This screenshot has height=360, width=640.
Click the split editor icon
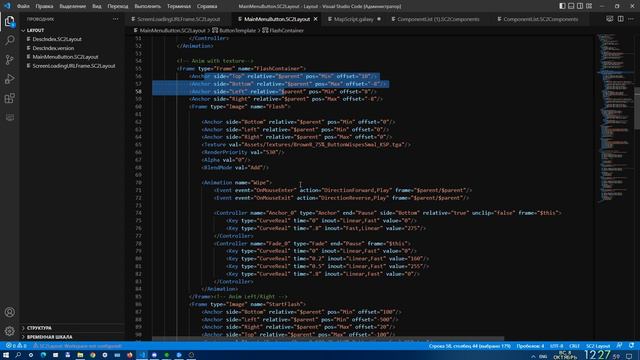620,19
